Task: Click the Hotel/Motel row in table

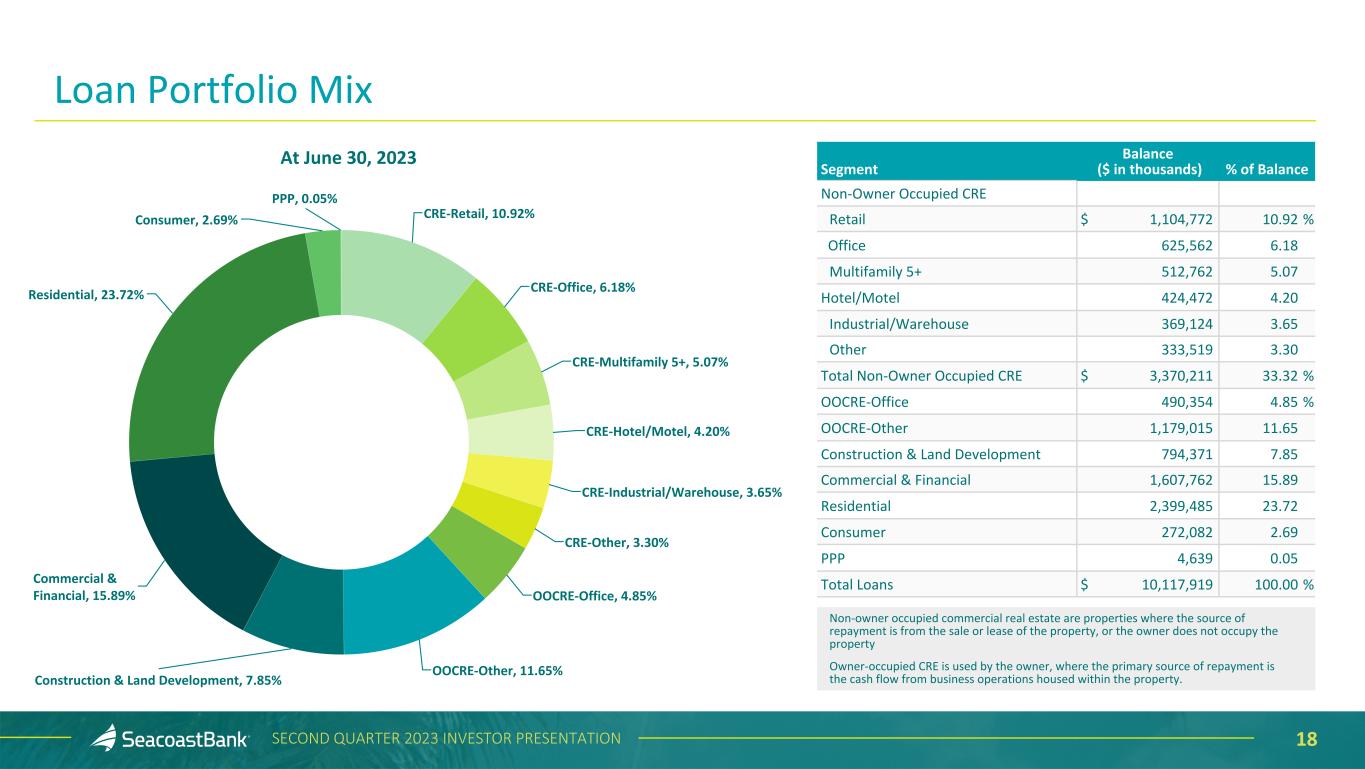Action: (x=1066, y=297)
